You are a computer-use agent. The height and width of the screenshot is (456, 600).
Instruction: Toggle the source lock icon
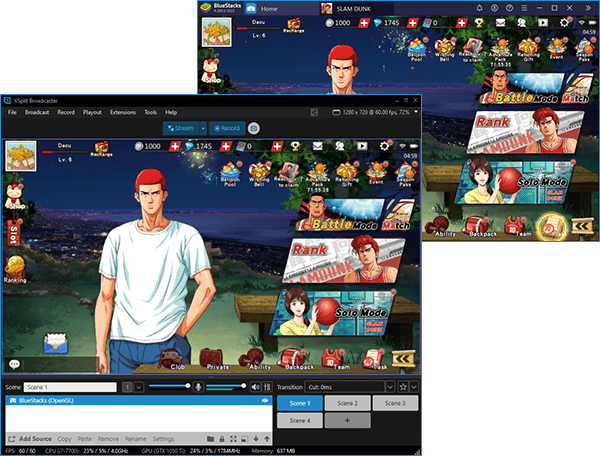tap(222, 439)
